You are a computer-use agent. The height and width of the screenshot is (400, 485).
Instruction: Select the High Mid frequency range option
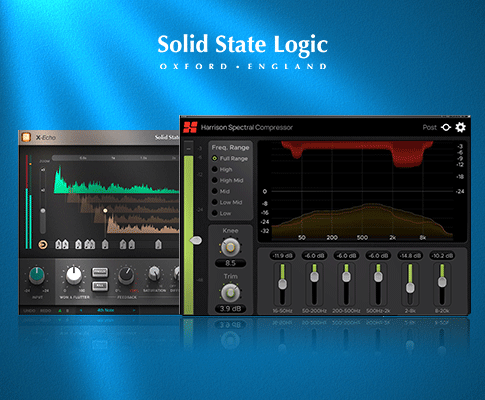click(x=228, y=180)
